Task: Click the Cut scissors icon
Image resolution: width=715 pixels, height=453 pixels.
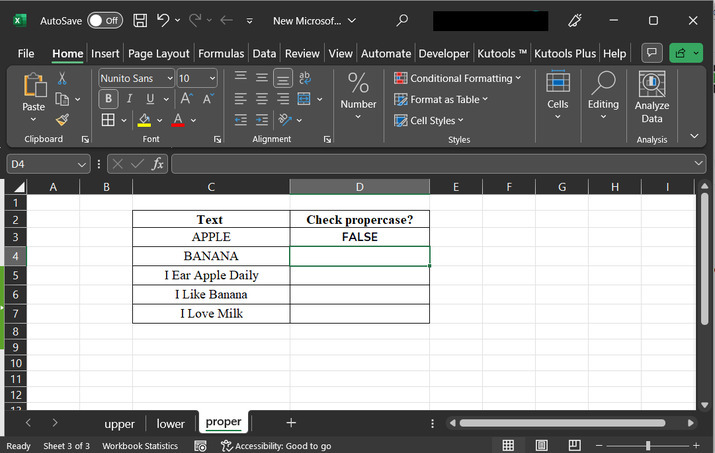Action: [62, 78]
